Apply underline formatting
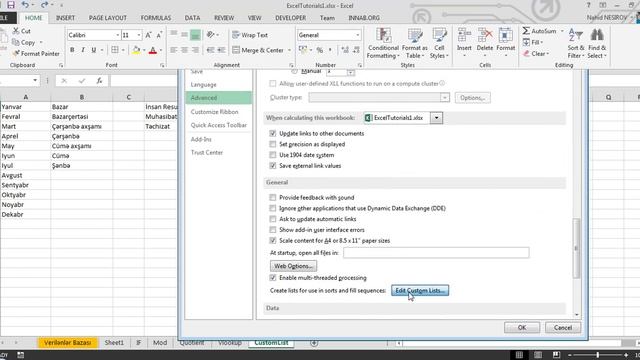Screen dimensions: 640x360 (x=94, y=50)
